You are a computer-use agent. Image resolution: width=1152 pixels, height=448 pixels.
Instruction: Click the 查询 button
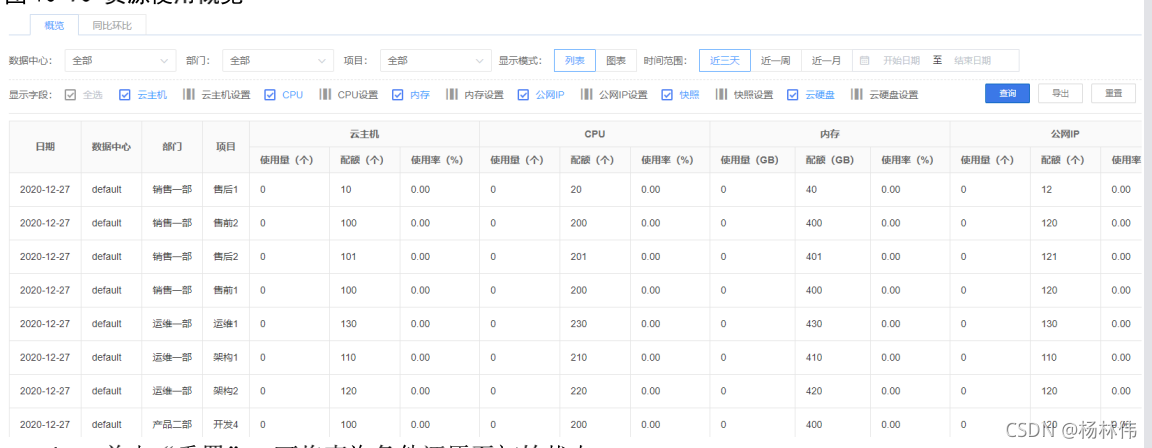1007,93
